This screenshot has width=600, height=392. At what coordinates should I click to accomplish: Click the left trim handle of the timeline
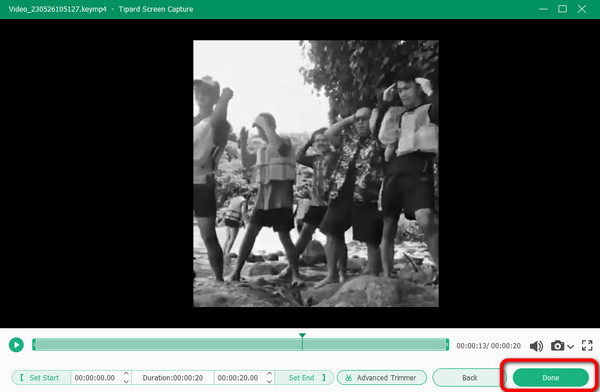34,345
